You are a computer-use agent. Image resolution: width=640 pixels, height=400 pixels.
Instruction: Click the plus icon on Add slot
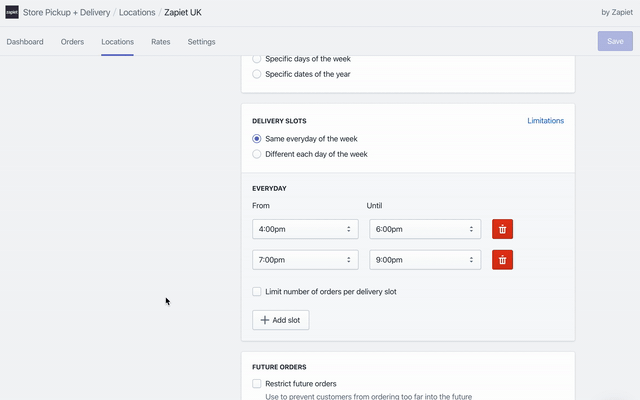click(265, 320)
